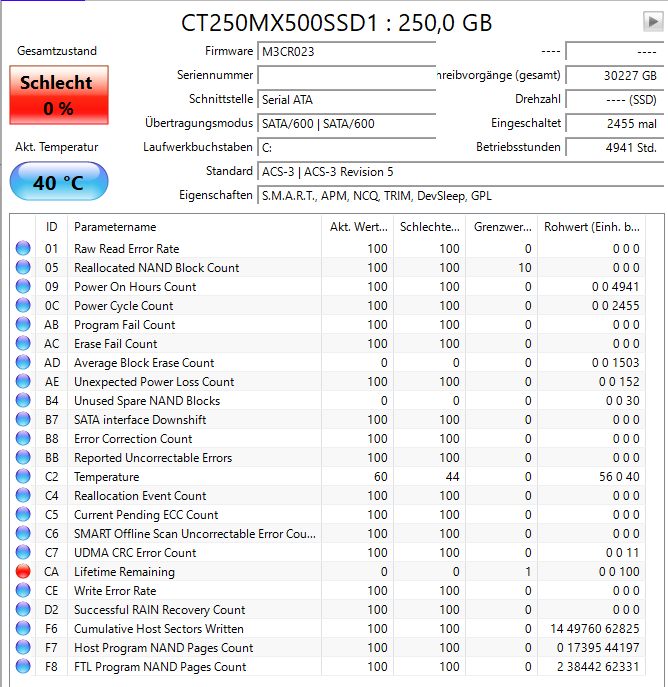
Task: Click the Akt. Wert column header
Action: pyautogui.click(x=357, y=227)
